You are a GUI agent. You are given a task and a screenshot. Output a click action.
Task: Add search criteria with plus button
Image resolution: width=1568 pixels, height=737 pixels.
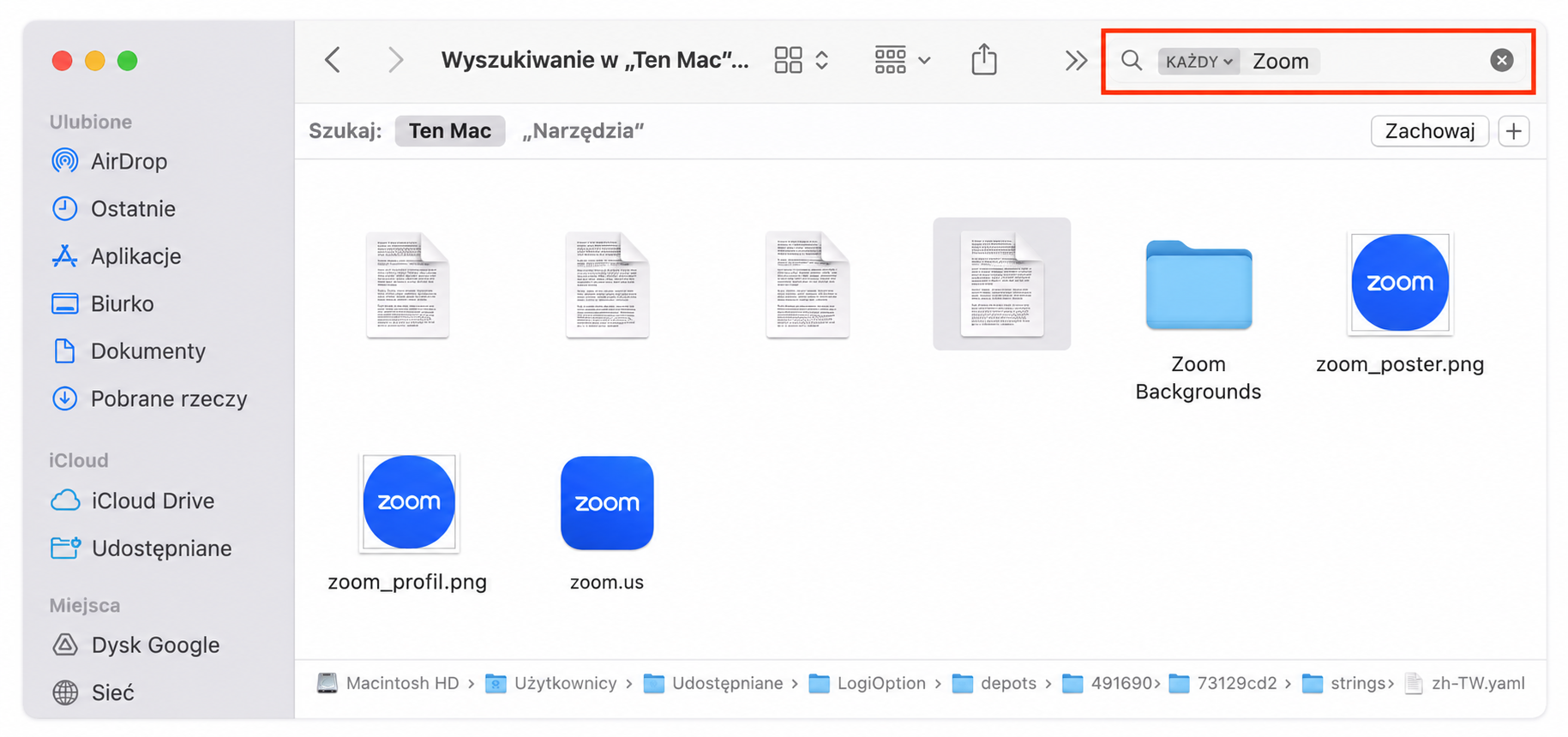pos(1514,131)
